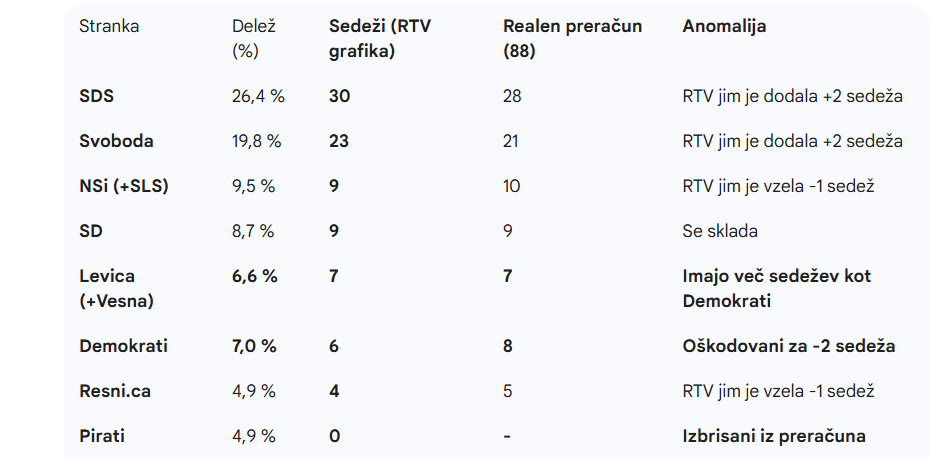Click the 'NSi (+SLS)' row label

(x=124, y=186)
